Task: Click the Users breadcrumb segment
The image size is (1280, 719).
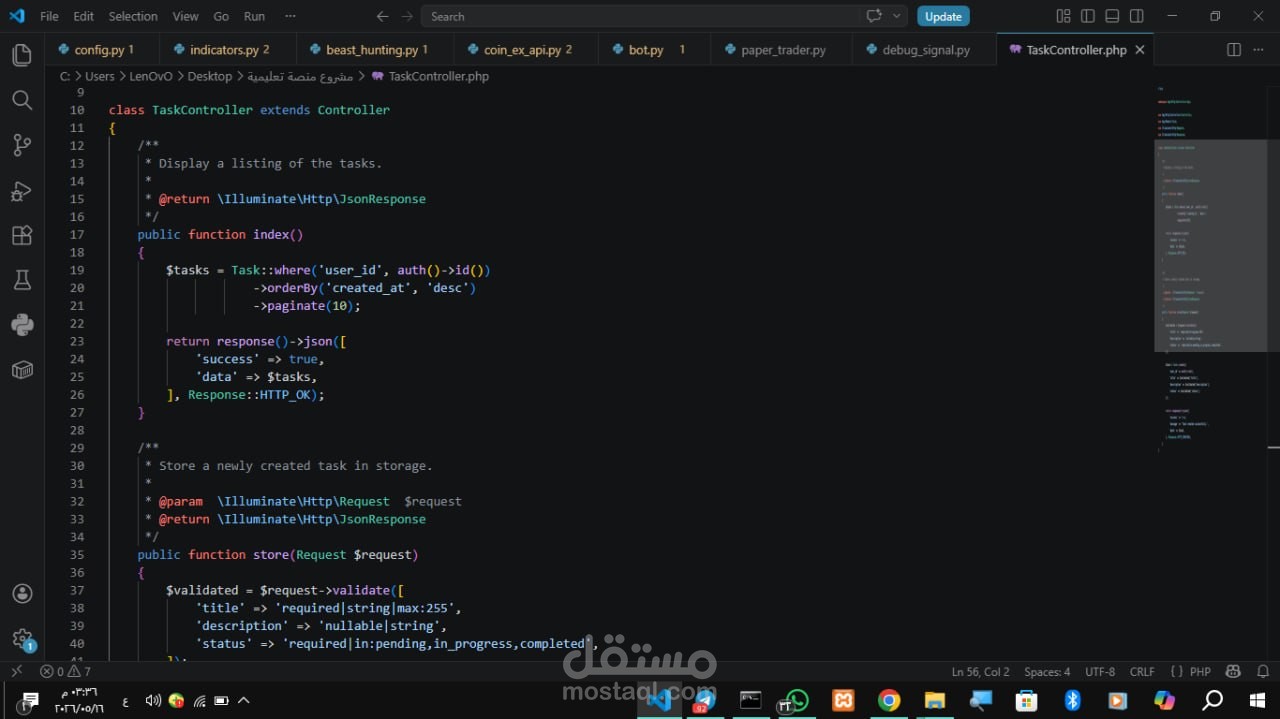Action: tap(100, 76)
